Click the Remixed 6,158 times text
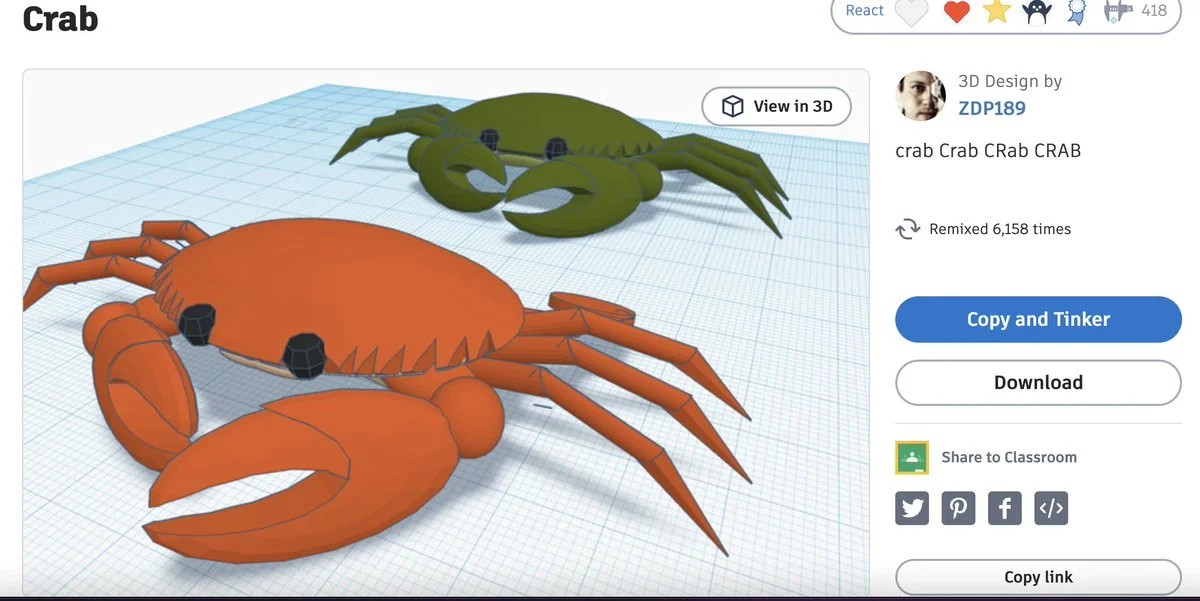This screenshot has height=601, width=1200. tap(1000, 229)
